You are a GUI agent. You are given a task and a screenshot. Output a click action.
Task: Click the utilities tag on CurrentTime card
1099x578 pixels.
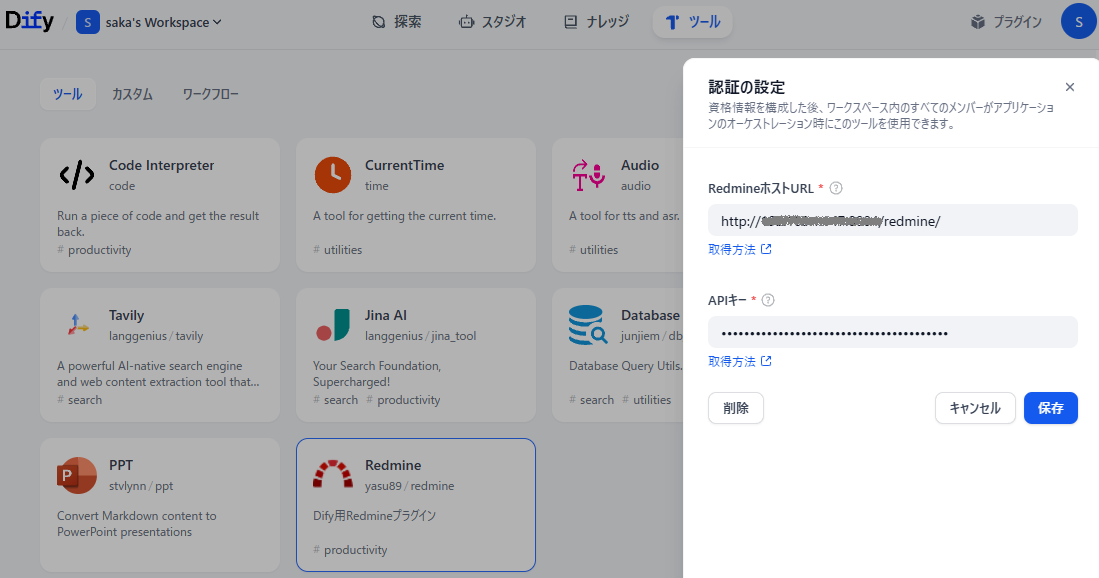pyautogui.click(x=338, y=250)
